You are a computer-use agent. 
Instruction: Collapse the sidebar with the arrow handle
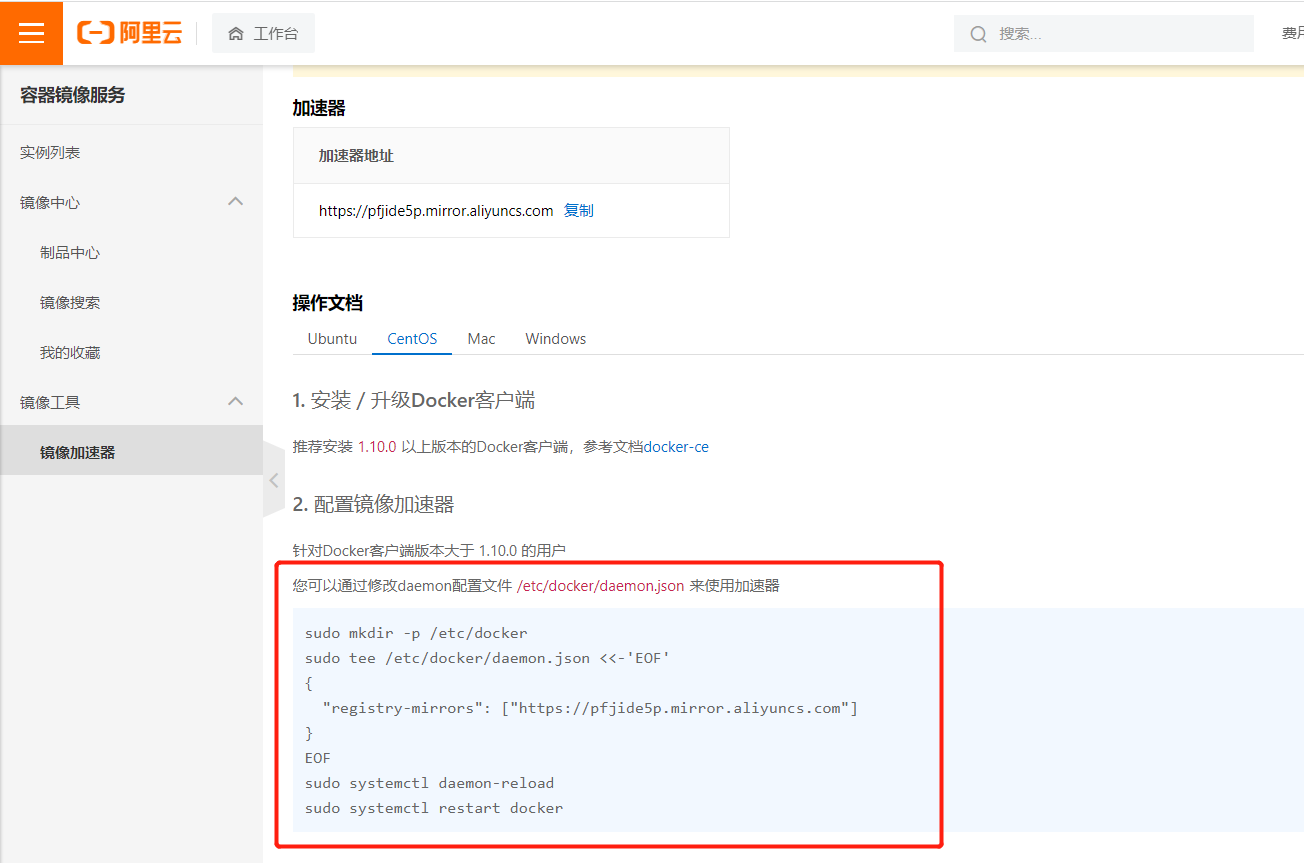(x=274, y=480)
